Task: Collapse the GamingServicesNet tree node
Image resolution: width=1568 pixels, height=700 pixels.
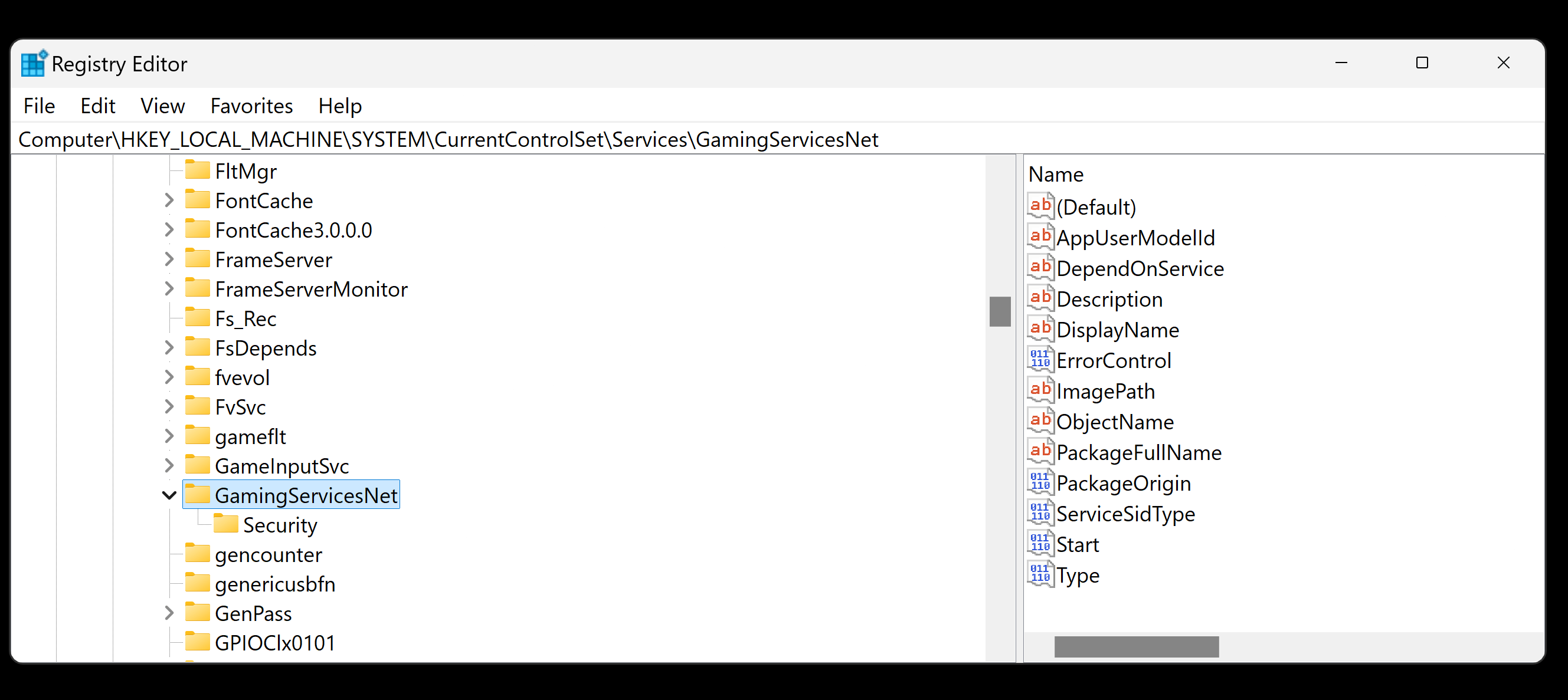Action: pyautogui.click(x=169, y=495)
